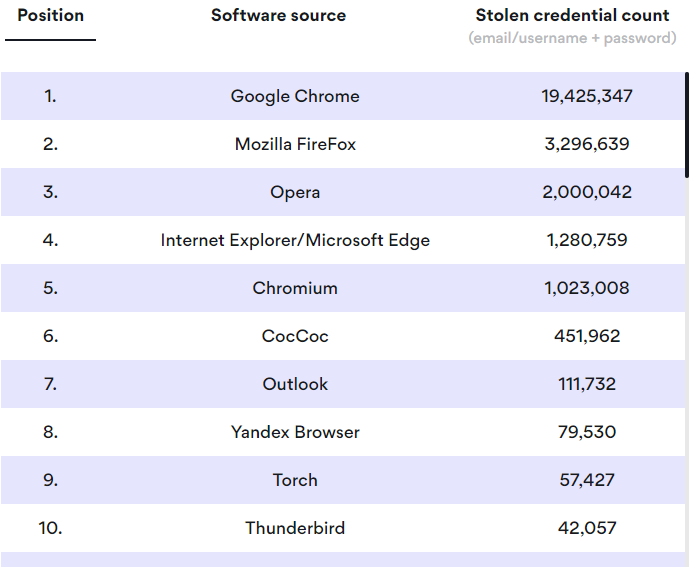
Task: Click the 57,427 count value
Action: 587,480
